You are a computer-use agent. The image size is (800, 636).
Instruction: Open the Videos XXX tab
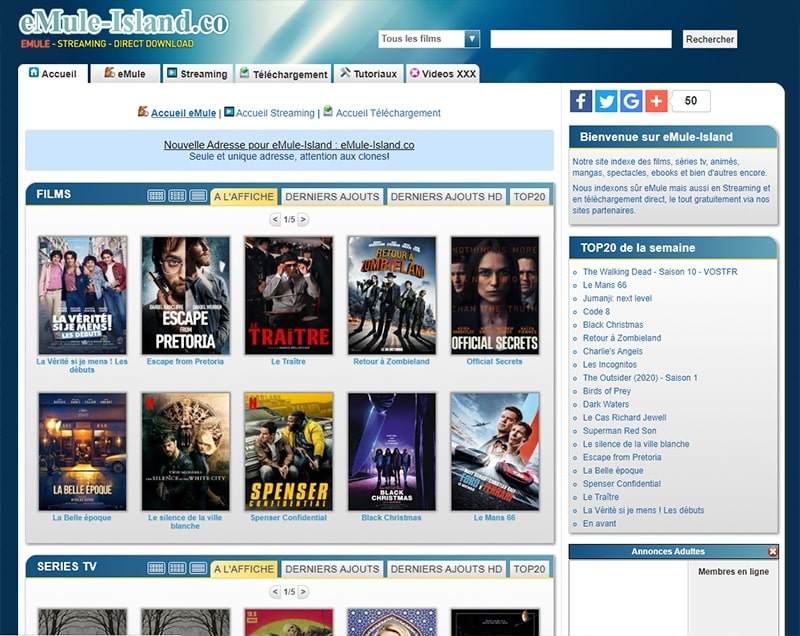(x=442, y=73)
